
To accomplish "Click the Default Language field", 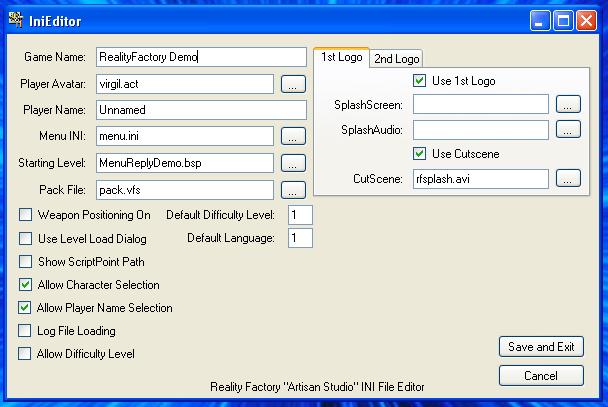I will pyautogui.click(x=300, y=238).
